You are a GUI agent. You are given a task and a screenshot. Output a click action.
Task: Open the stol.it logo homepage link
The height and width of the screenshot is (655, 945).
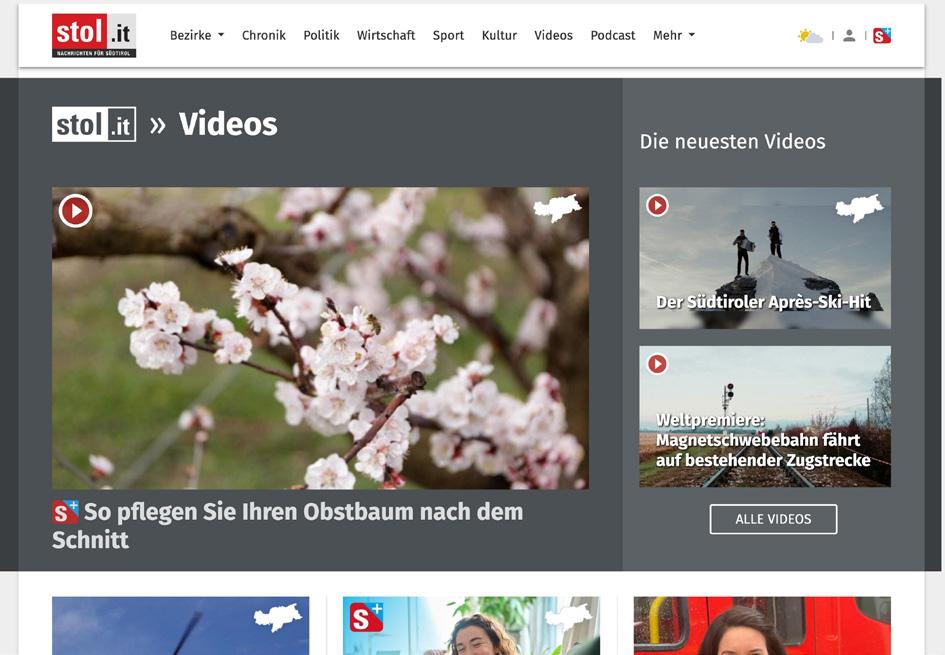click(94, 36)
